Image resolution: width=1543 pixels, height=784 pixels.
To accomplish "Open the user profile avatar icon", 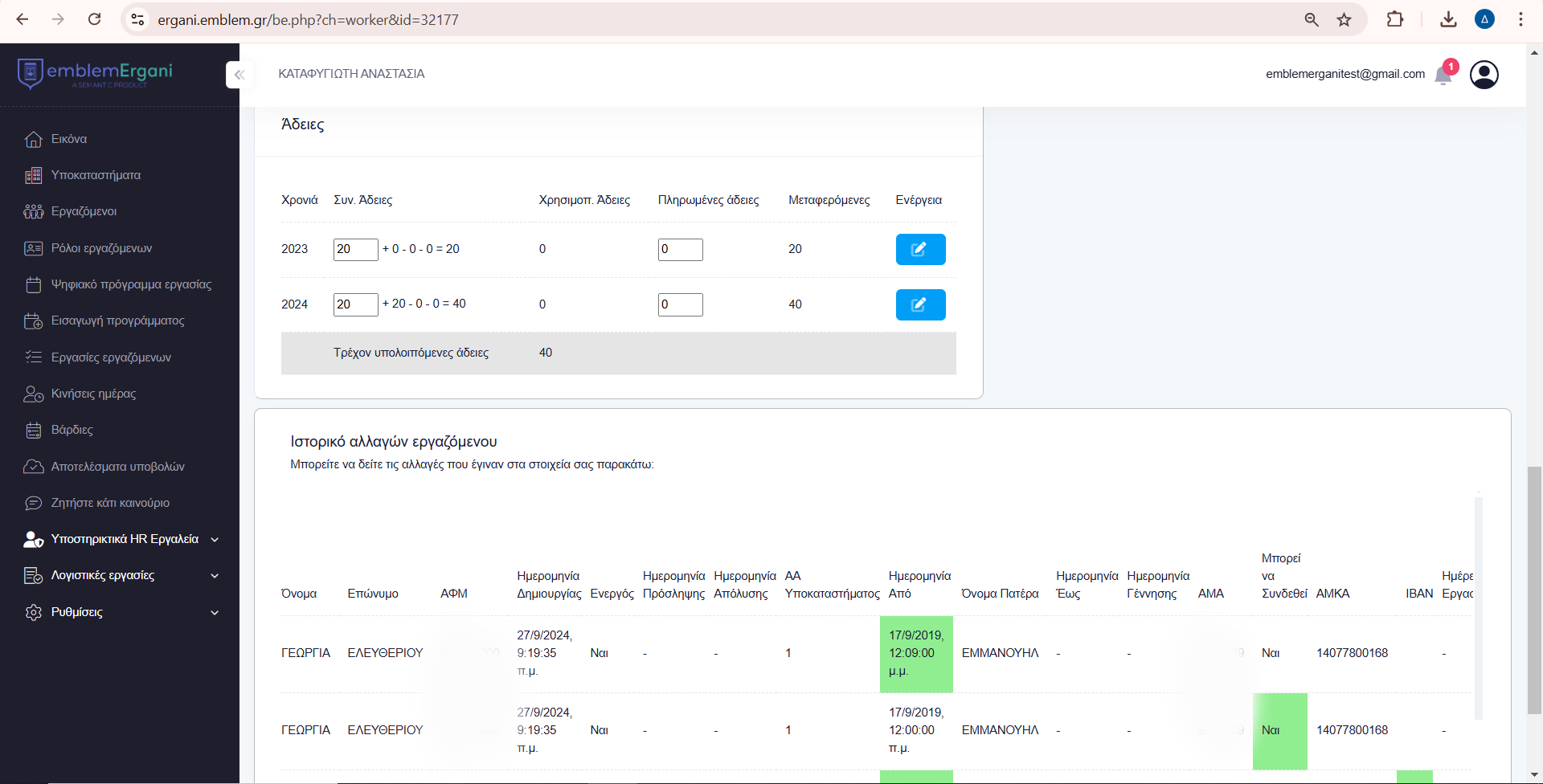I will (1484, 75).
